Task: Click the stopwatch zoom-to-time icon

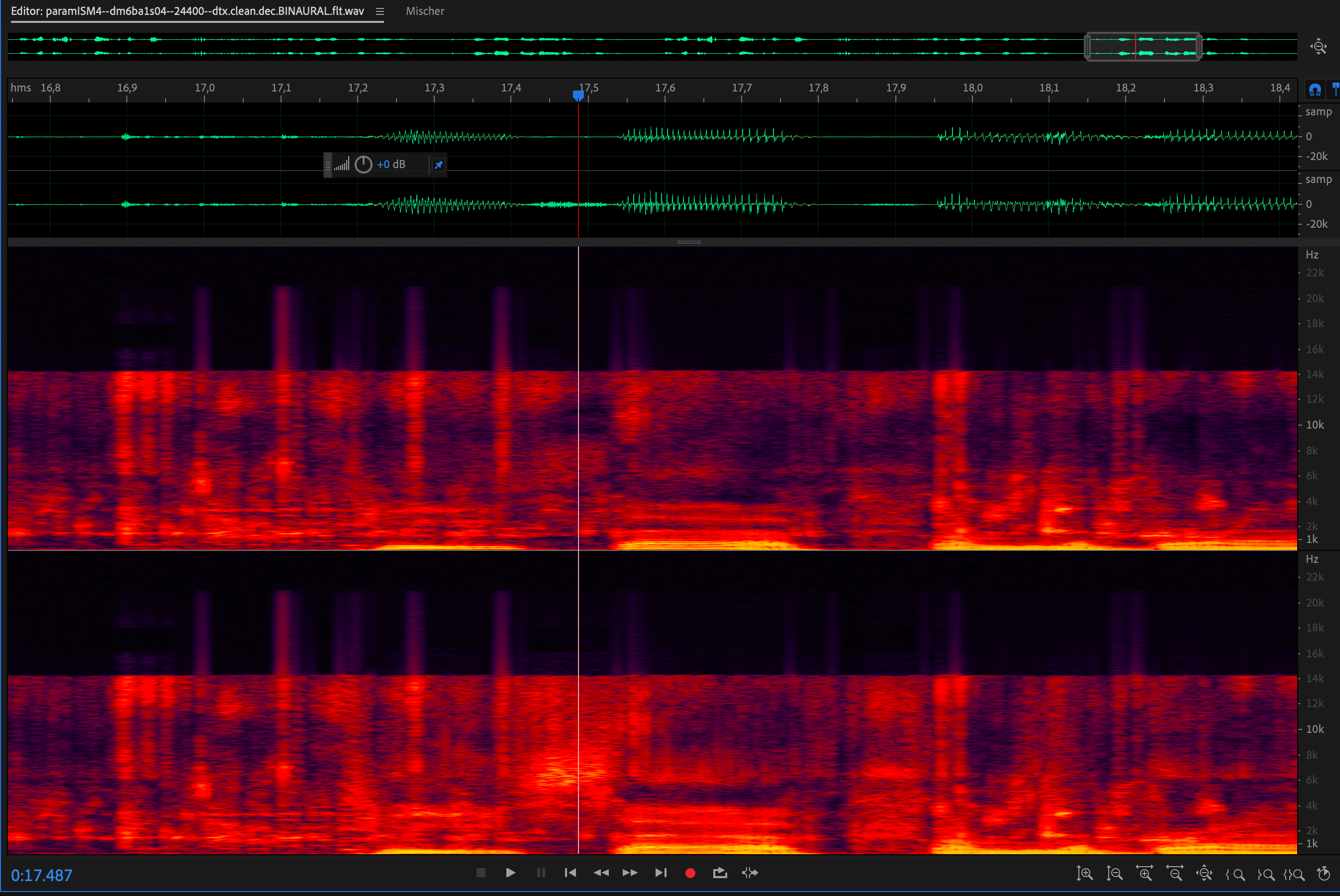Action: pos(1323,873)
